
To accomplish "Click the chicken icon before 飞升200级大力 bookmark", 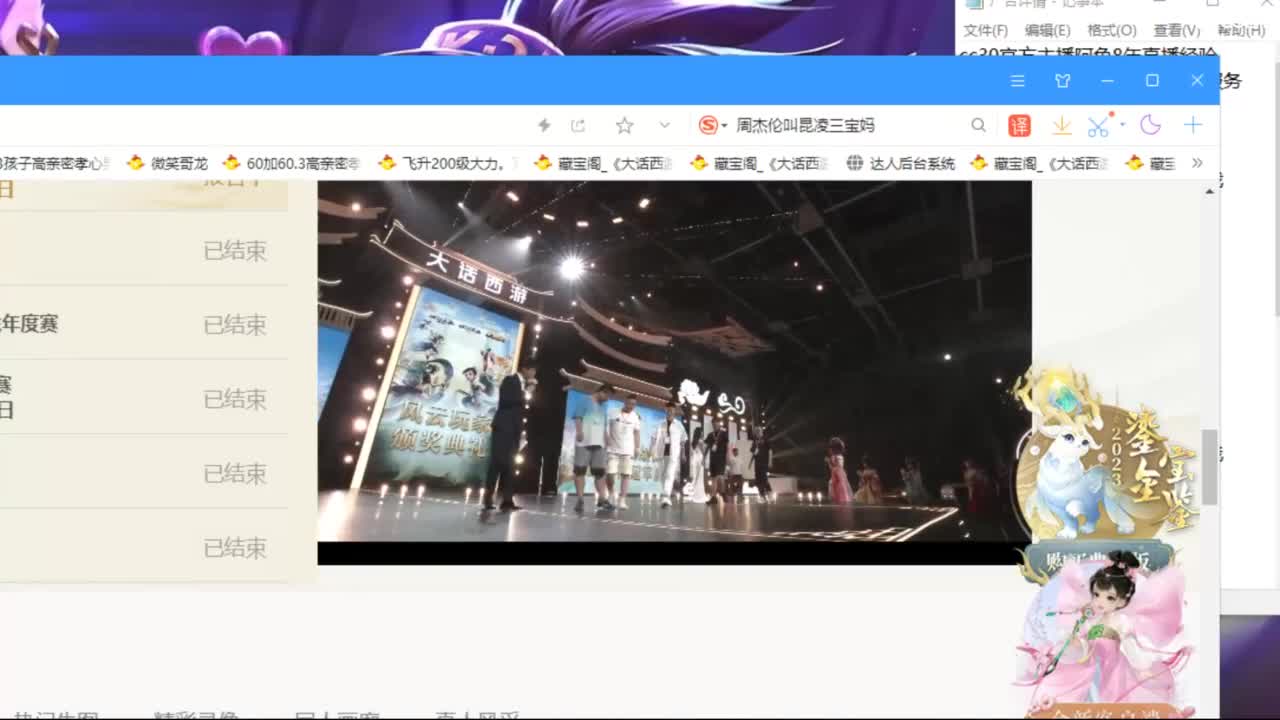I will click(387, 163).
